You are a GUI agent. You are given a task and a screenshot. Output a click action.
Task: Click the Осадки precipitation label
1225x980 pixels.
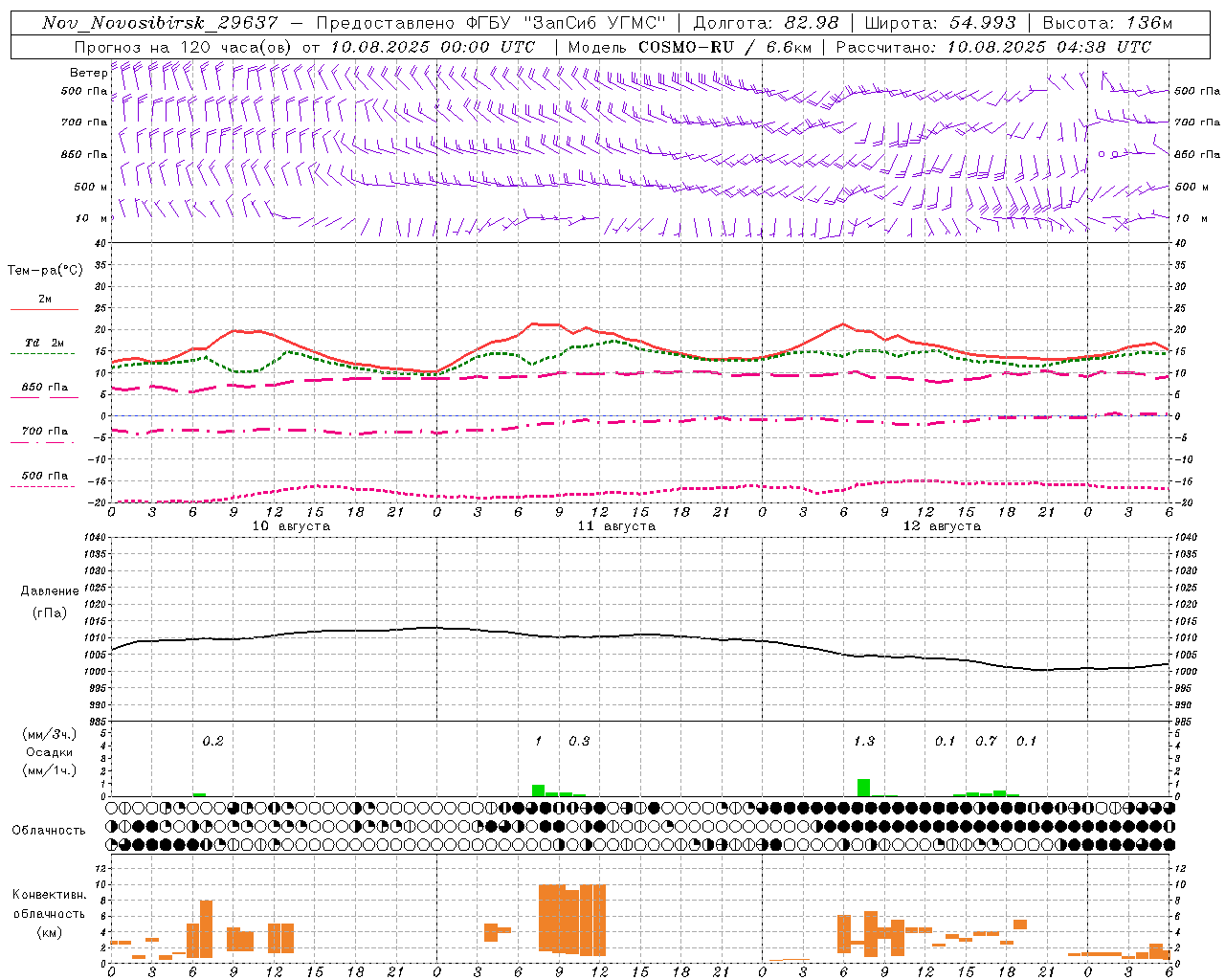point(50,752)
